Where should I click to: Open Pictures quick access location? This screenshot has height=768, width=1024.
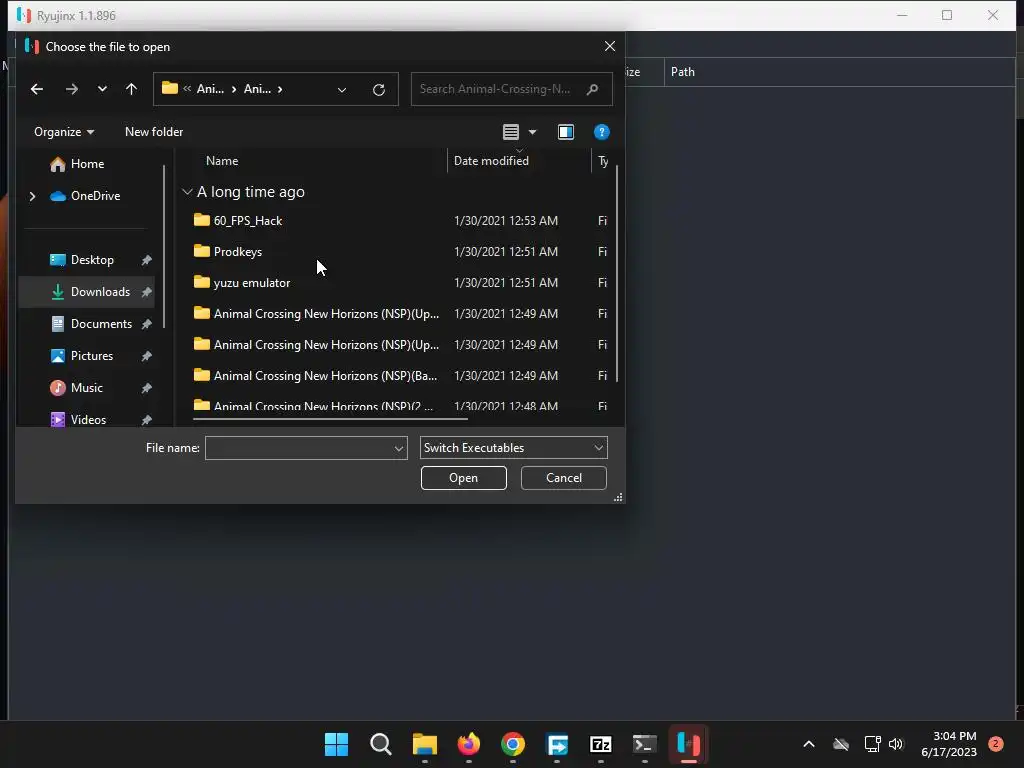91,356
